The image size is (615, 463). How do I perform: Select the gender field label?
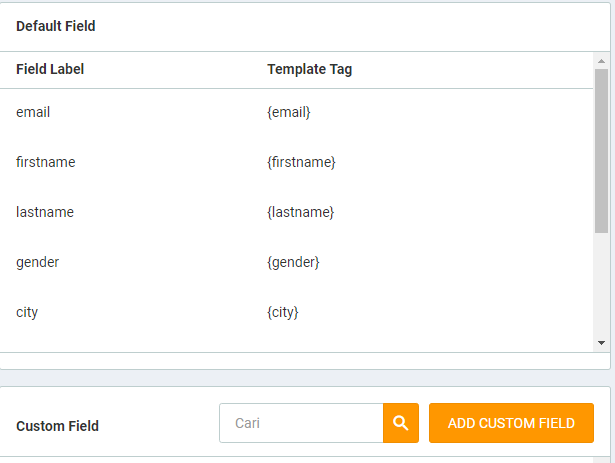coord(38,262)
